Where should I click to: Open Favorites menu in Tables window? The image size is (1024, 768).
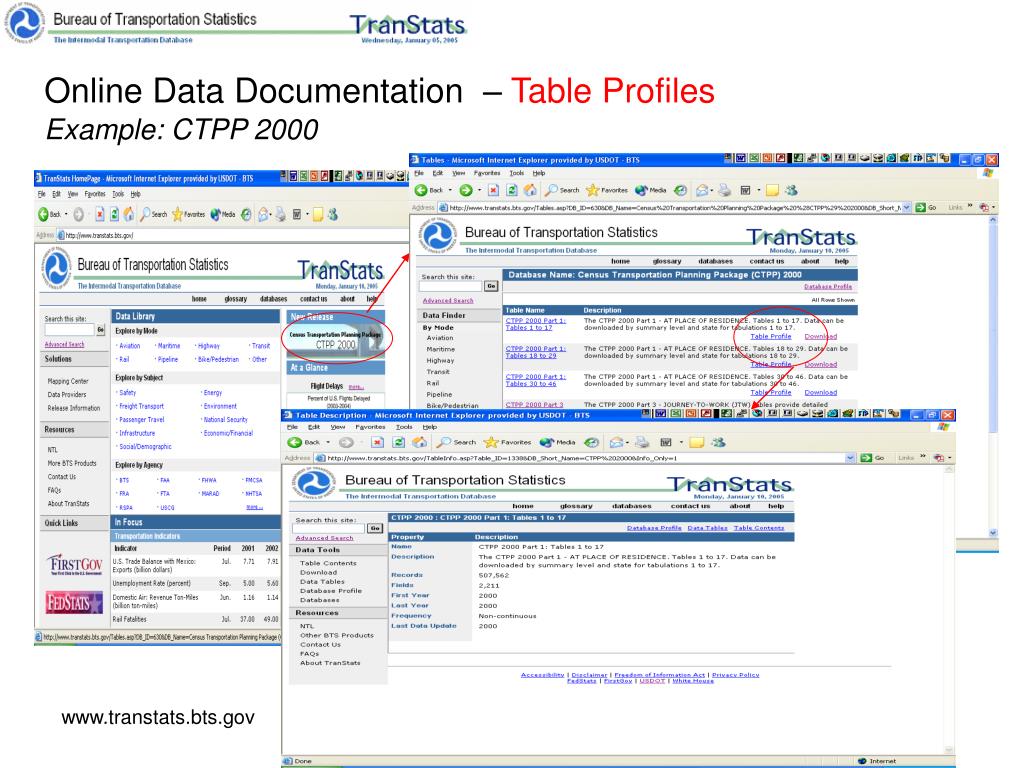coord(487,173)
